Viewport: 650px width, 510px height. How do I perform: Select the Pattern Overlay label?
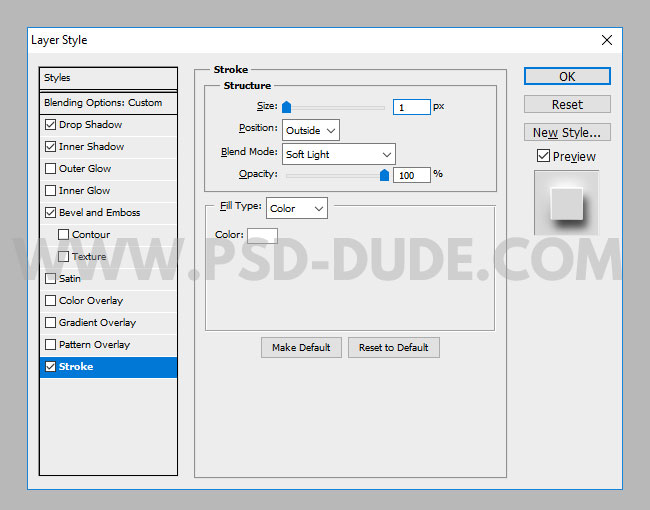pos(95,344)
